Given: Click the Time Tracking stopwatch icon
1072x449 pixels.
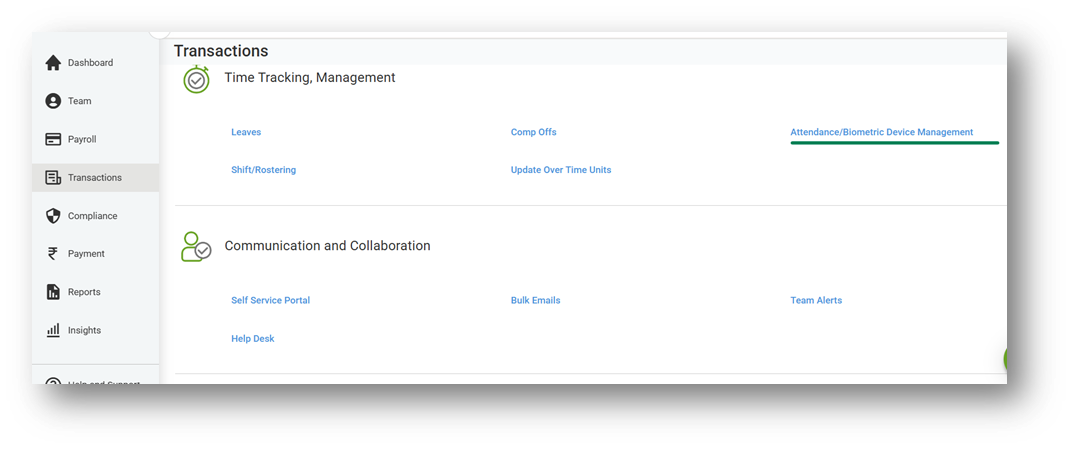Looking at the screenshot, I should pos(196,79).
